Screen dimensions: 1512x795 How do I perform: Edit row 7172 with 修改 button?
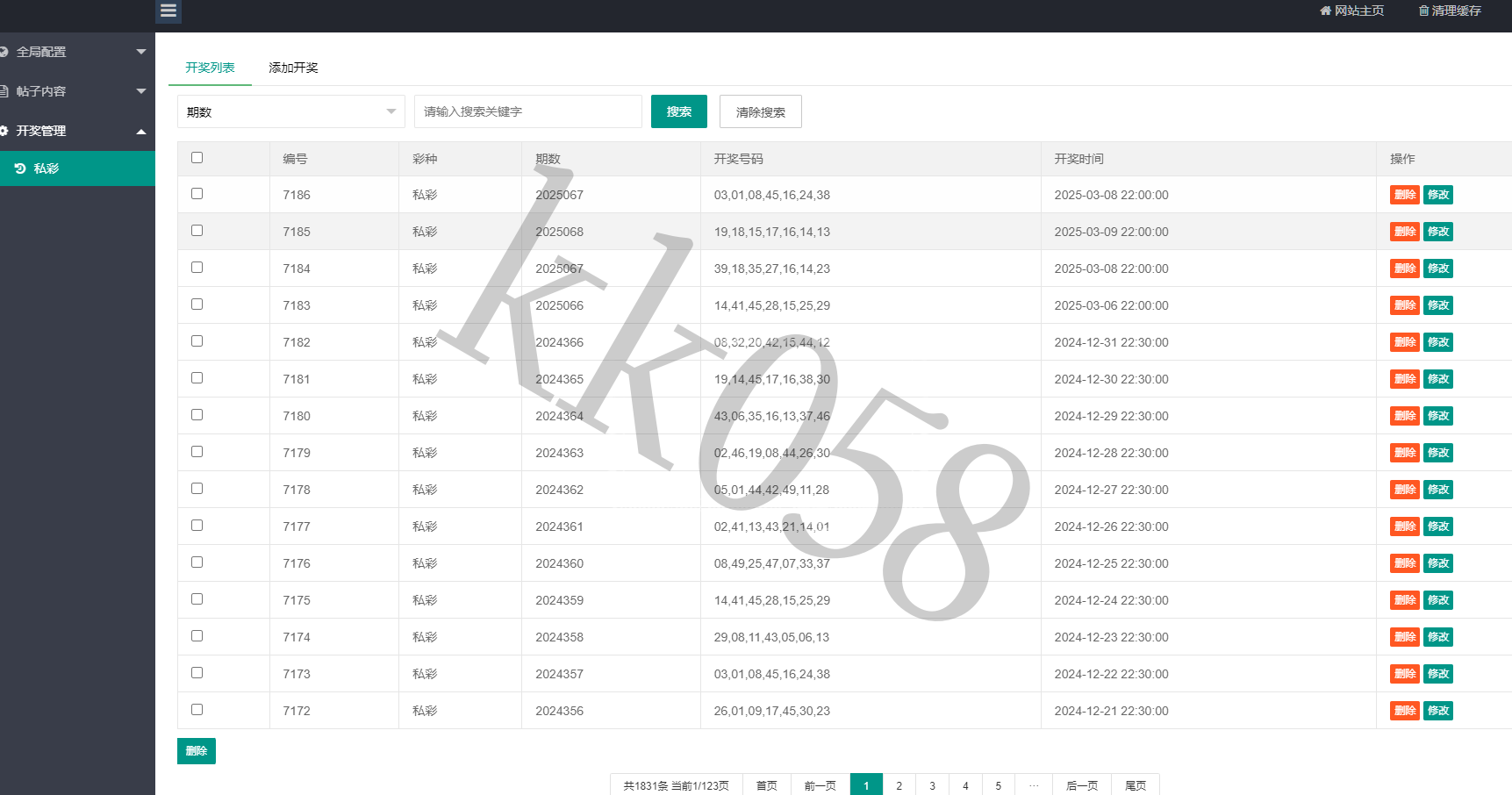coord(1438,711)
